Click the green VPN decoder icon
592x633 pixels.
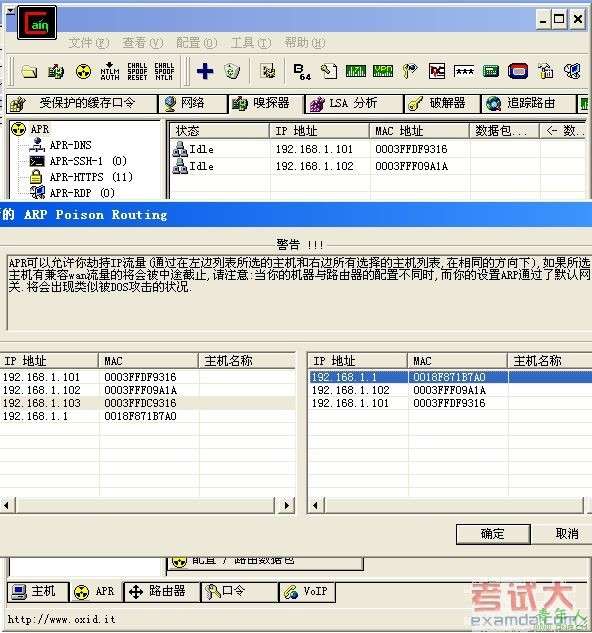[x=383, y=71]
